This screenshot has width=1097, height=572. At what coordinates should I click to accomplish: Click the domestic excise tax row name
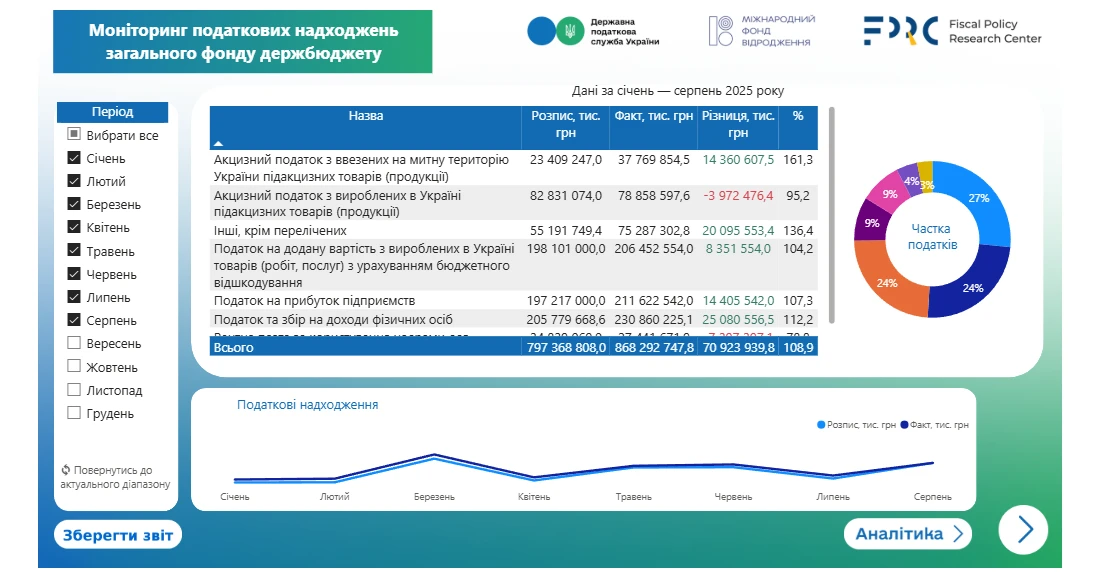337,203
